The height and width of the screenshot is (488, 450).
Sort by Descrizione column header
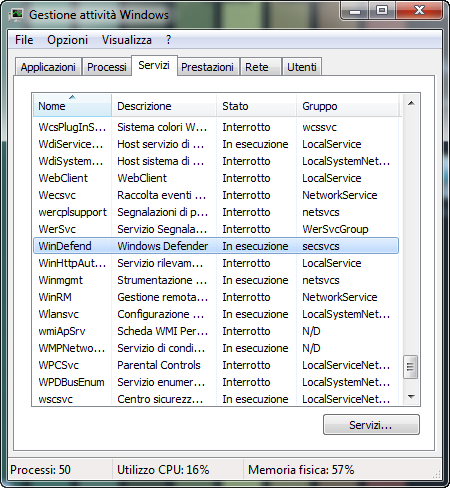(x=164, y=106)
